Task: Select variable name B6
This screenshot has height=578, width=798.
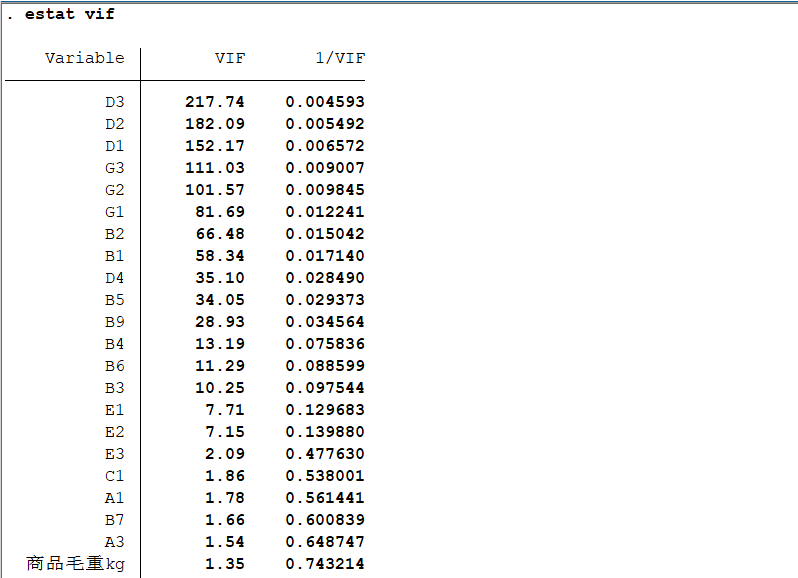Action: pyautogui.click(x=115, y=366)
